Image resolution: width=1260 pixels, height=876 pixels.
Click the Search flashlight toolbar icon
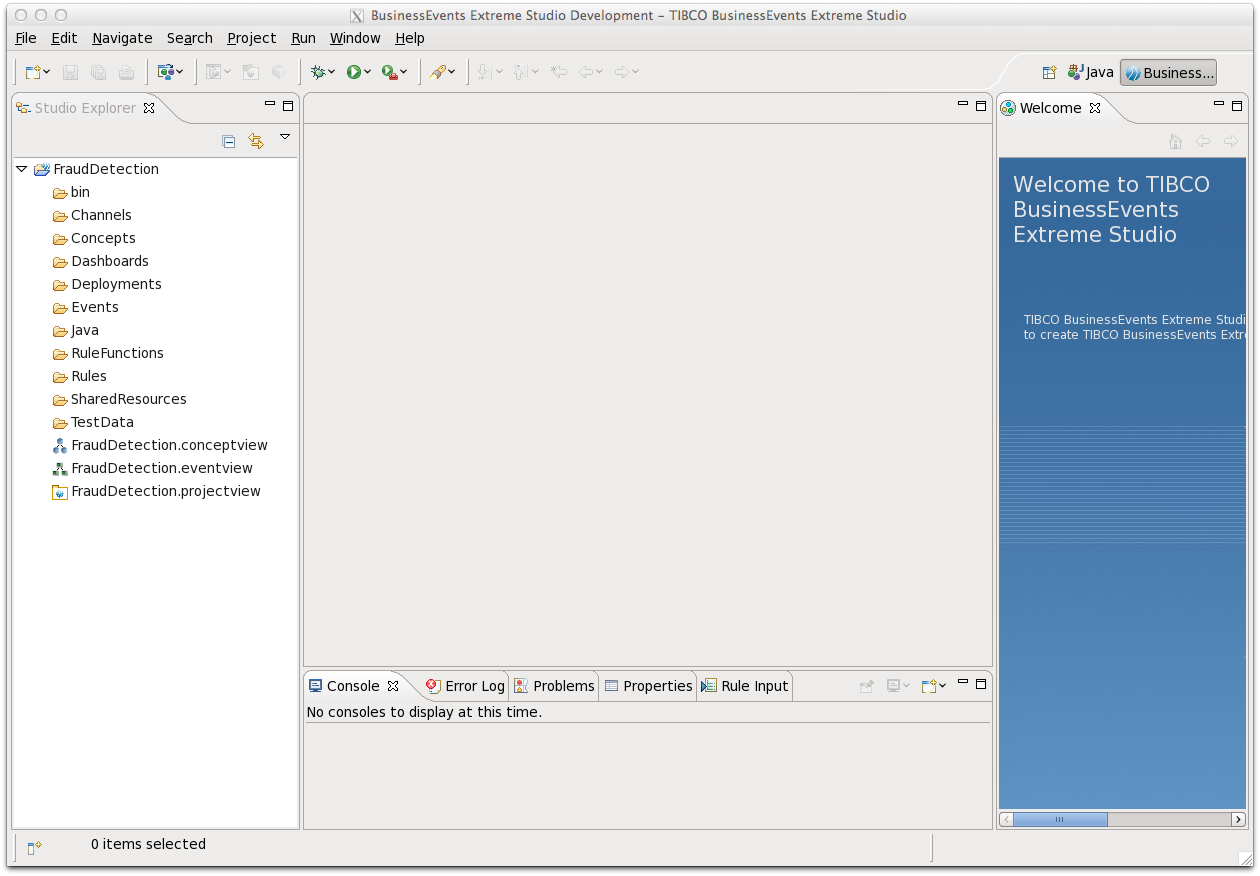coord(437,72)
